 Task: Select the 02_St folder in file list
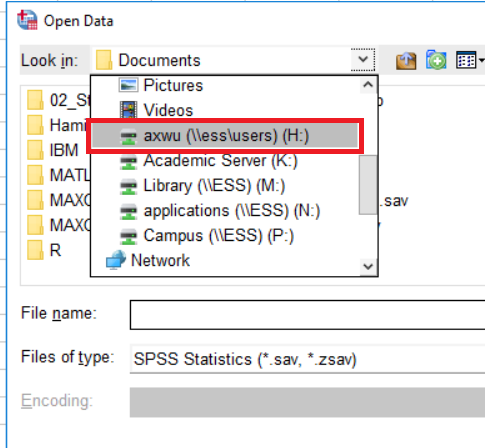(58, 100)
